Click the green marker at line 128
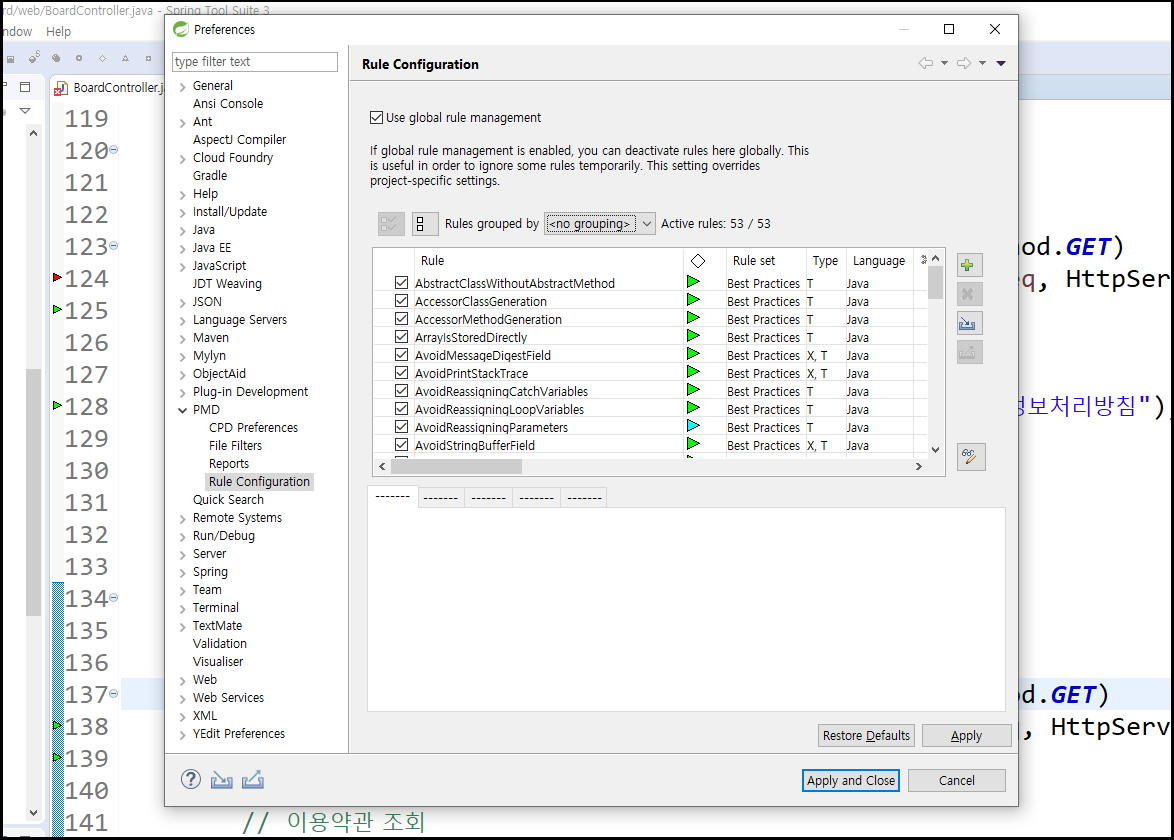 pos(57,406)
